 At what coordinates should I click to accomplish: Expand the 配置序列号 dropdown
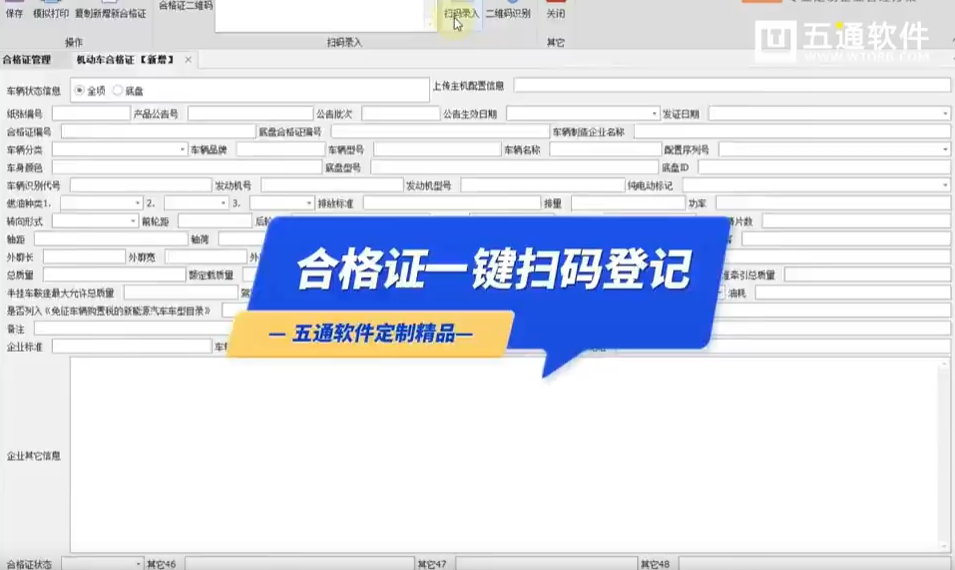tap(945, 150)
